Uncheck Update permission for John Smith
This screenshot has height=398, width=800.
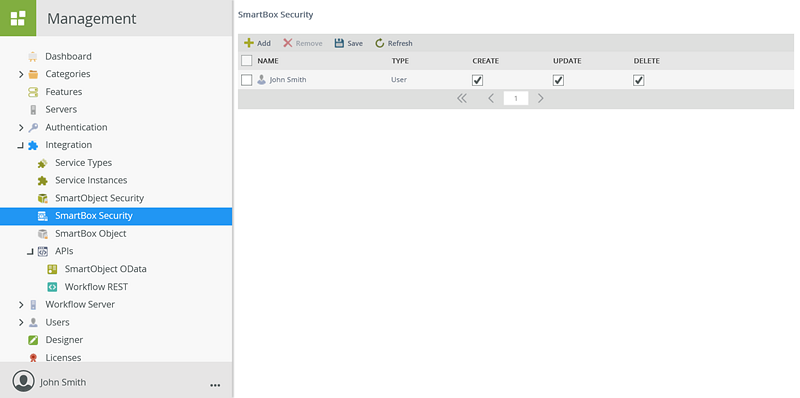558,80
